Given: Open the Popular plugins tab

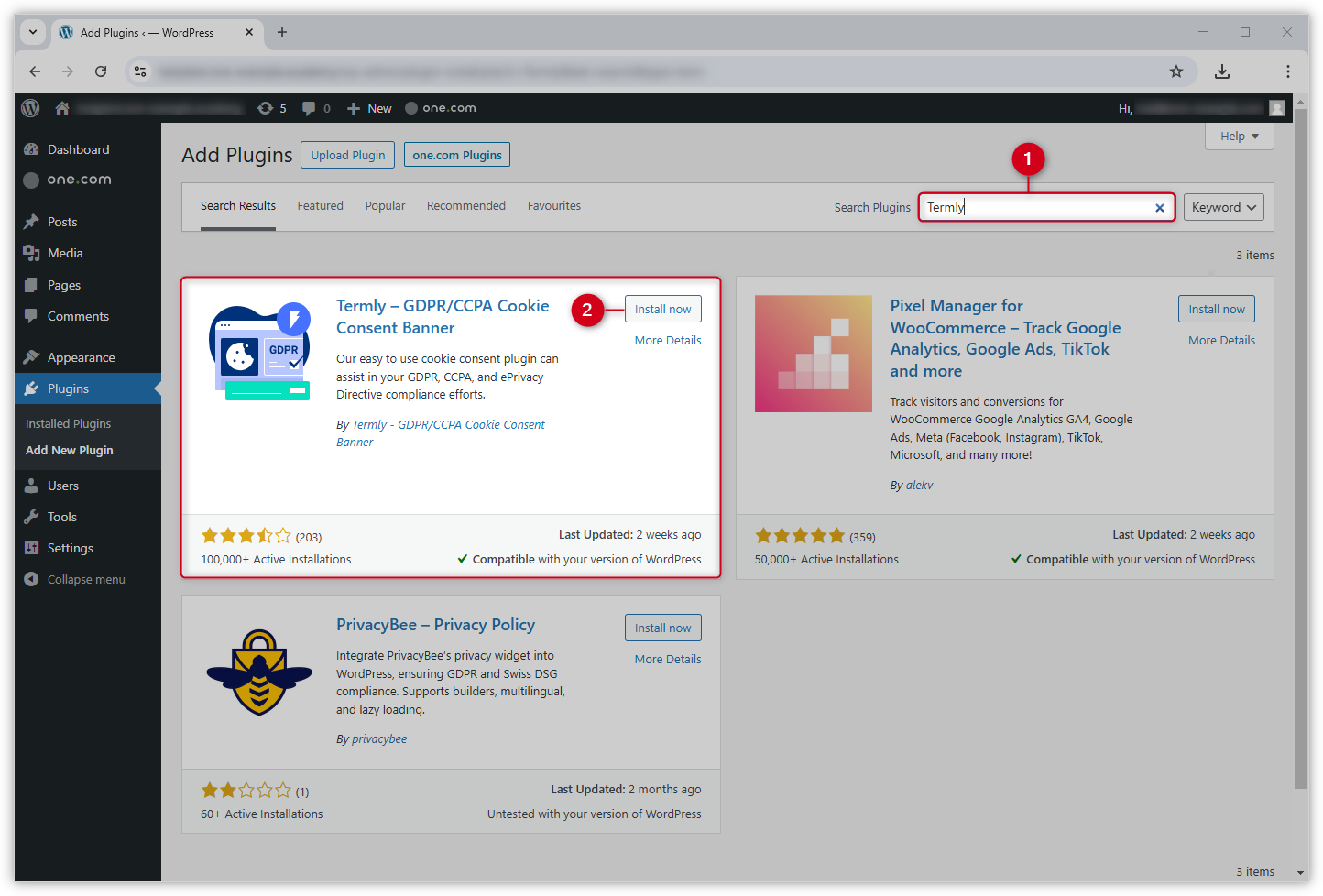Looking at the screenshot, I should [385, 205].
